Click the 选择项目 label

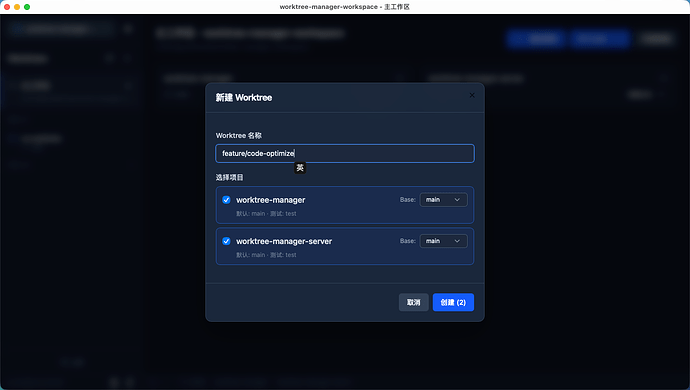(229, 177)
